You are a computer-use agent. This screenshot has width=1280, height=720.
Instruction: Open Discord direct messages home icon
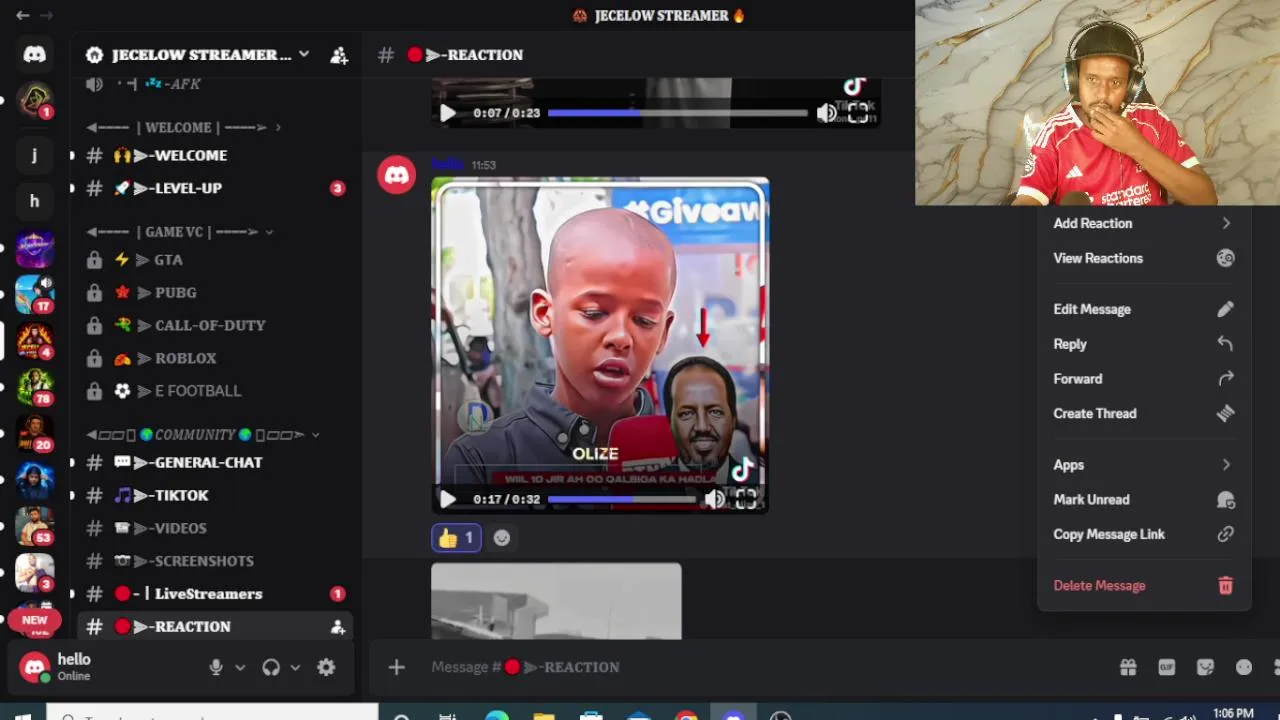tap(34, 54)
